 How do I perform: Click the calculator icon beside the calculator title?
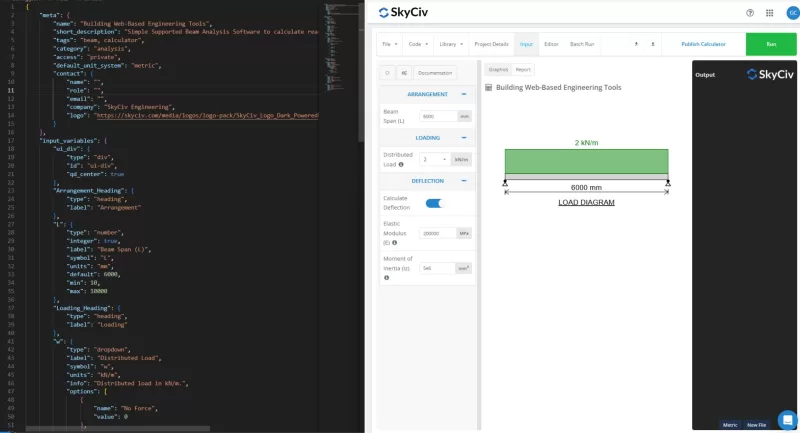(489, 88)
